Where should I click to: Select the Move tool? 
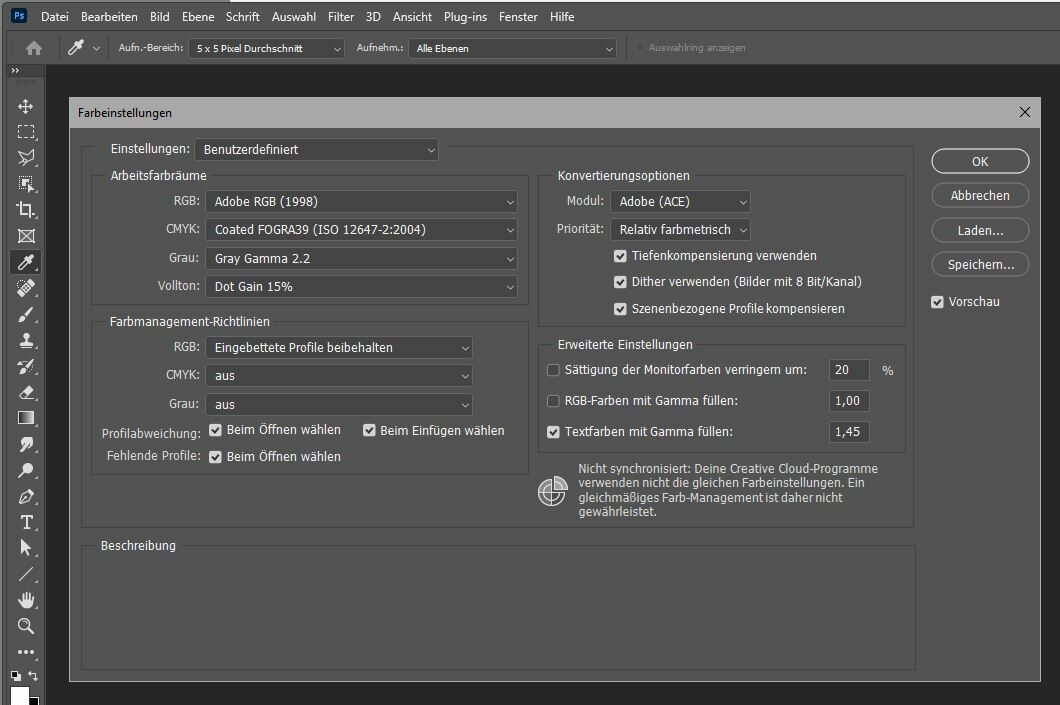(x=26, y=106)
